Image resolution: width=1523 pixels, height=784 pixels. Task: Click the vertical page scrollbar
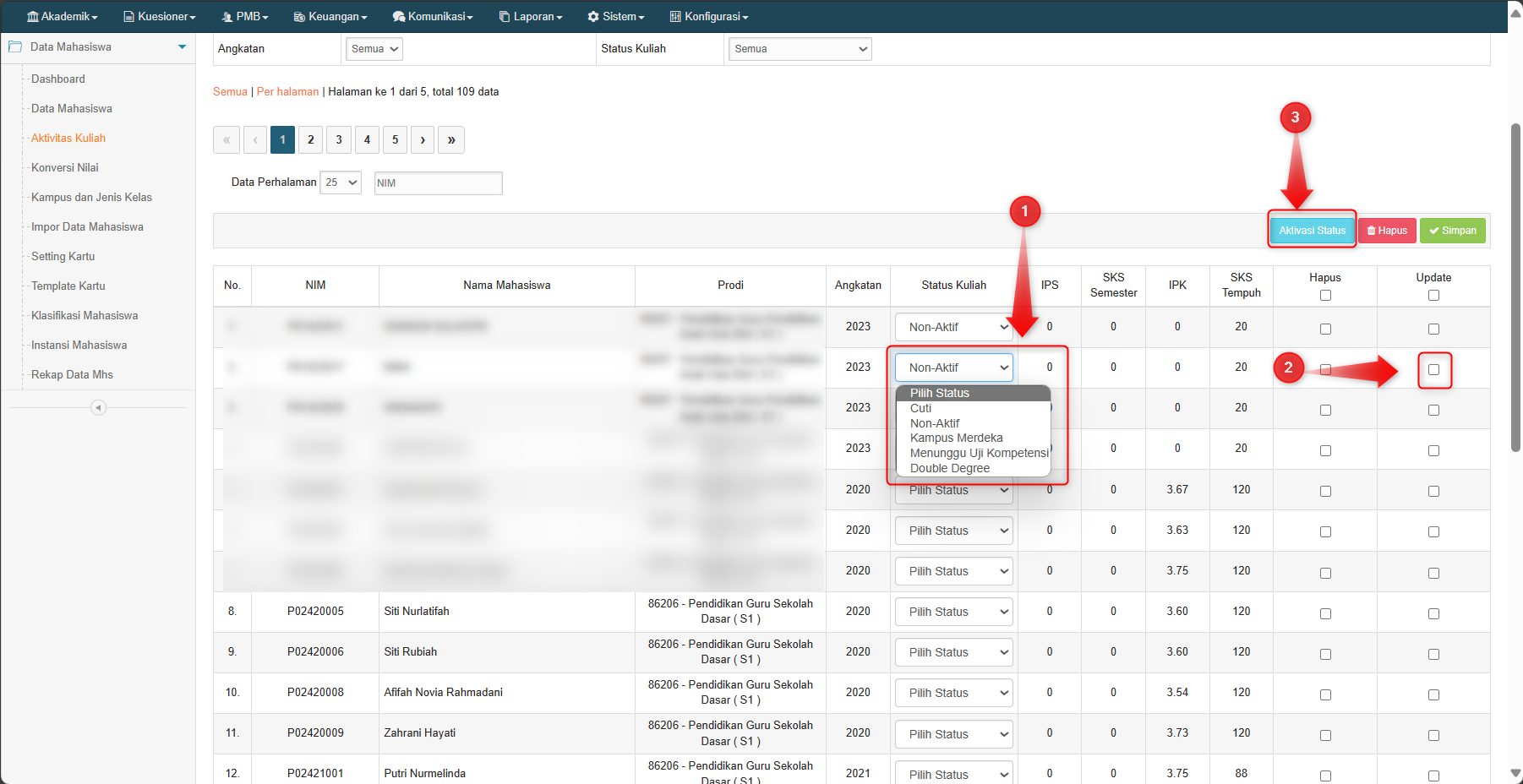click(1515, 287)
